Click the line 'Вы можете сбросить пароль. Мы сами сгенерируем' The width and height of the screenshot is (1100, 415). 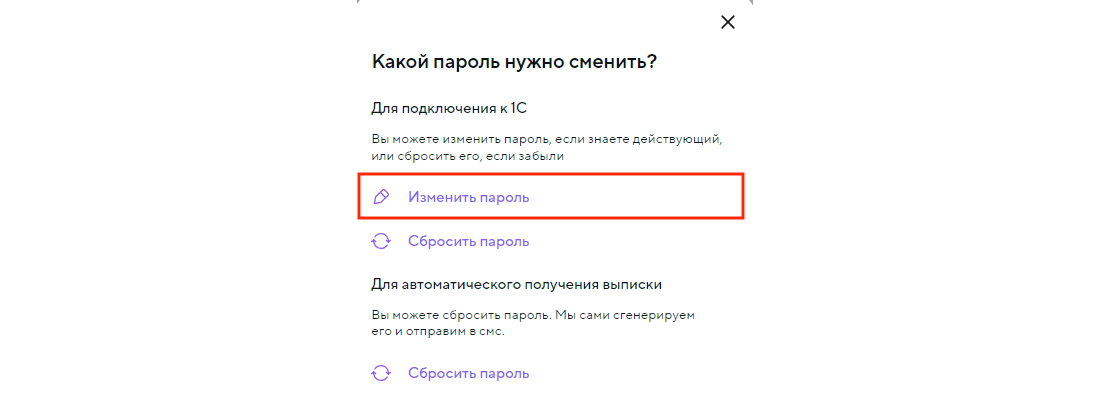click(533, 314)
